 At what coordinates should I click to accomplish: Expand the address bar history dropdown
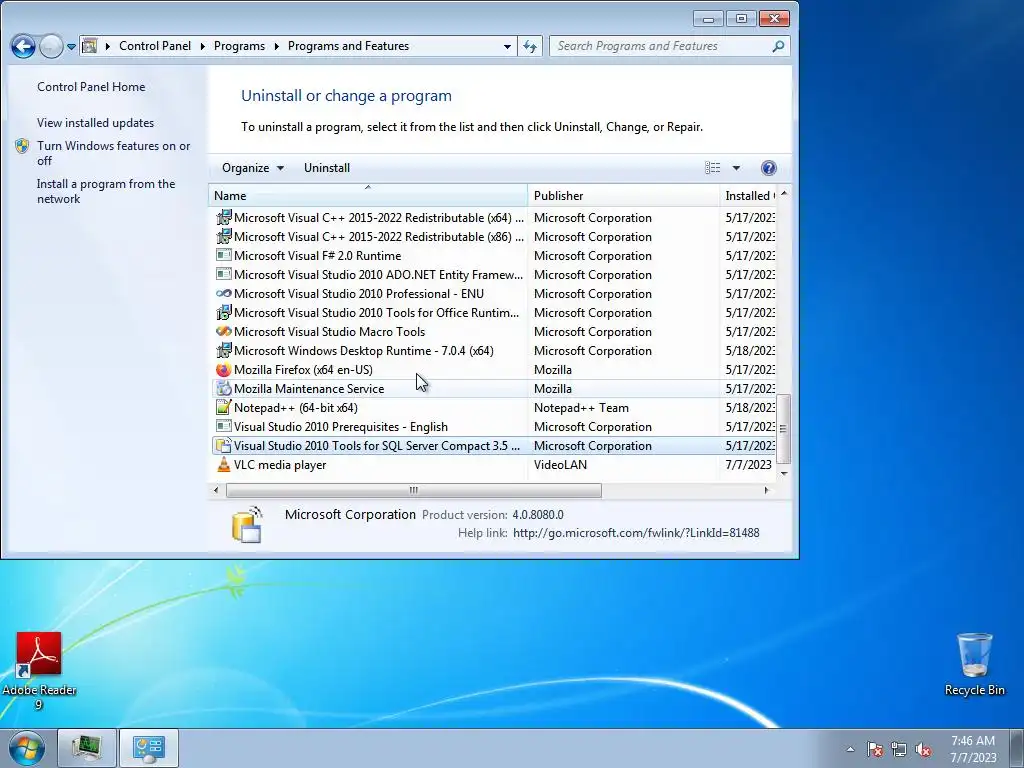point(507,46)
